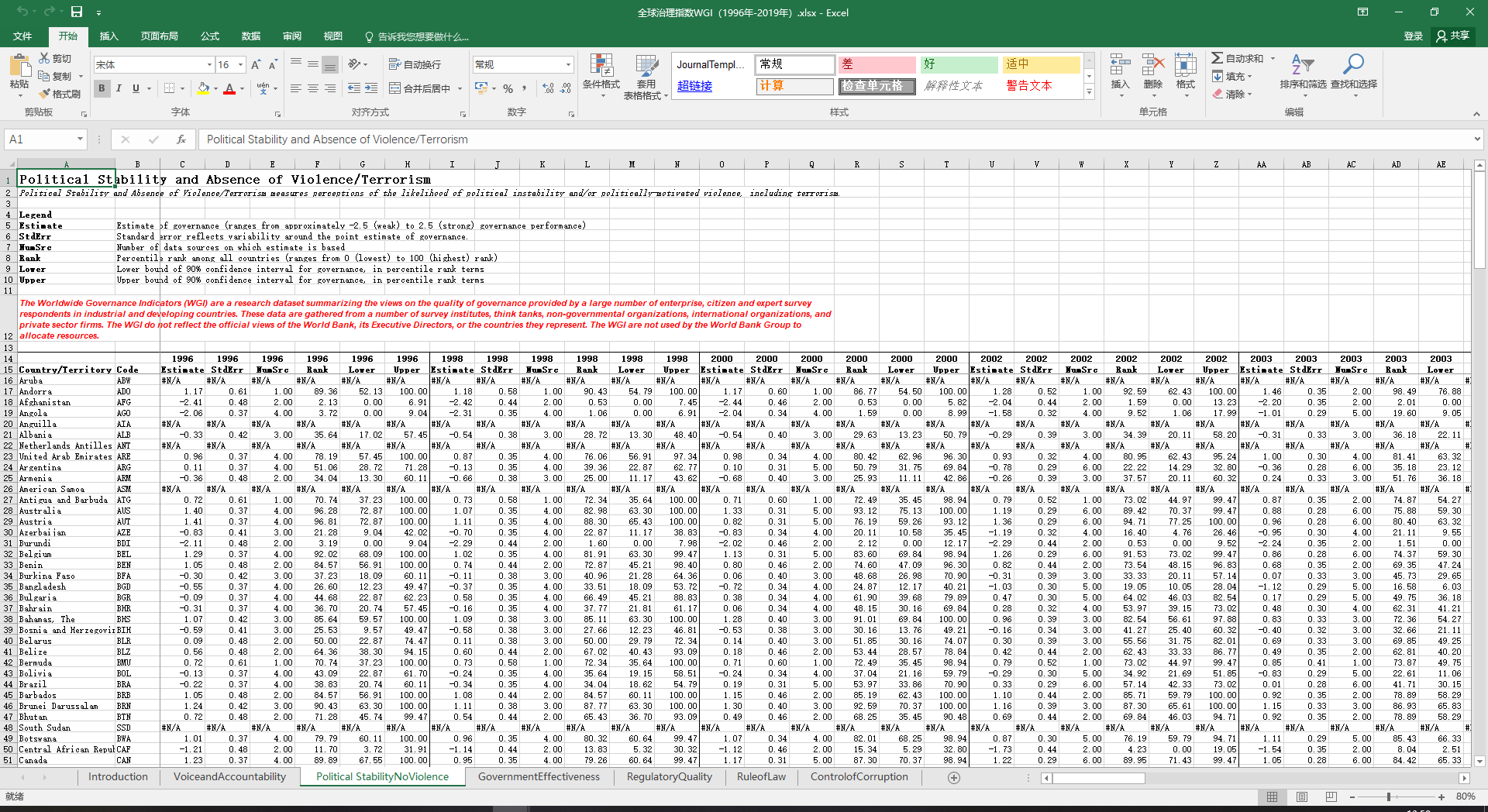Toggle Normal view button in status bar
This screenshot has width=1488, height=812.
coord(1273,797)
